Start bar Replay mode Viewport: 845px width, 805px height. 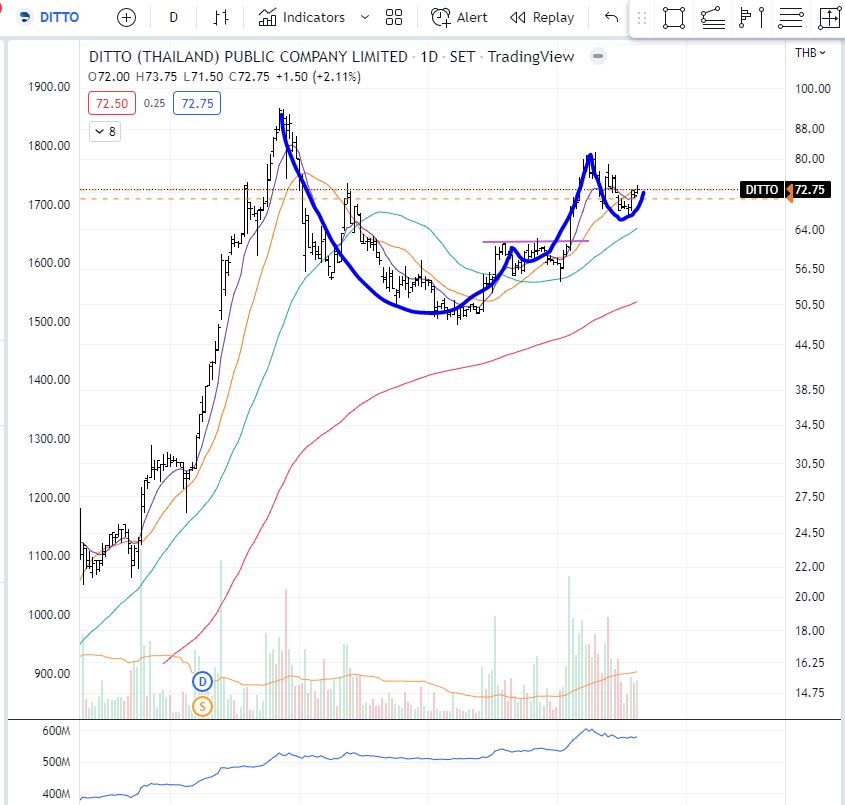point(542,18)
